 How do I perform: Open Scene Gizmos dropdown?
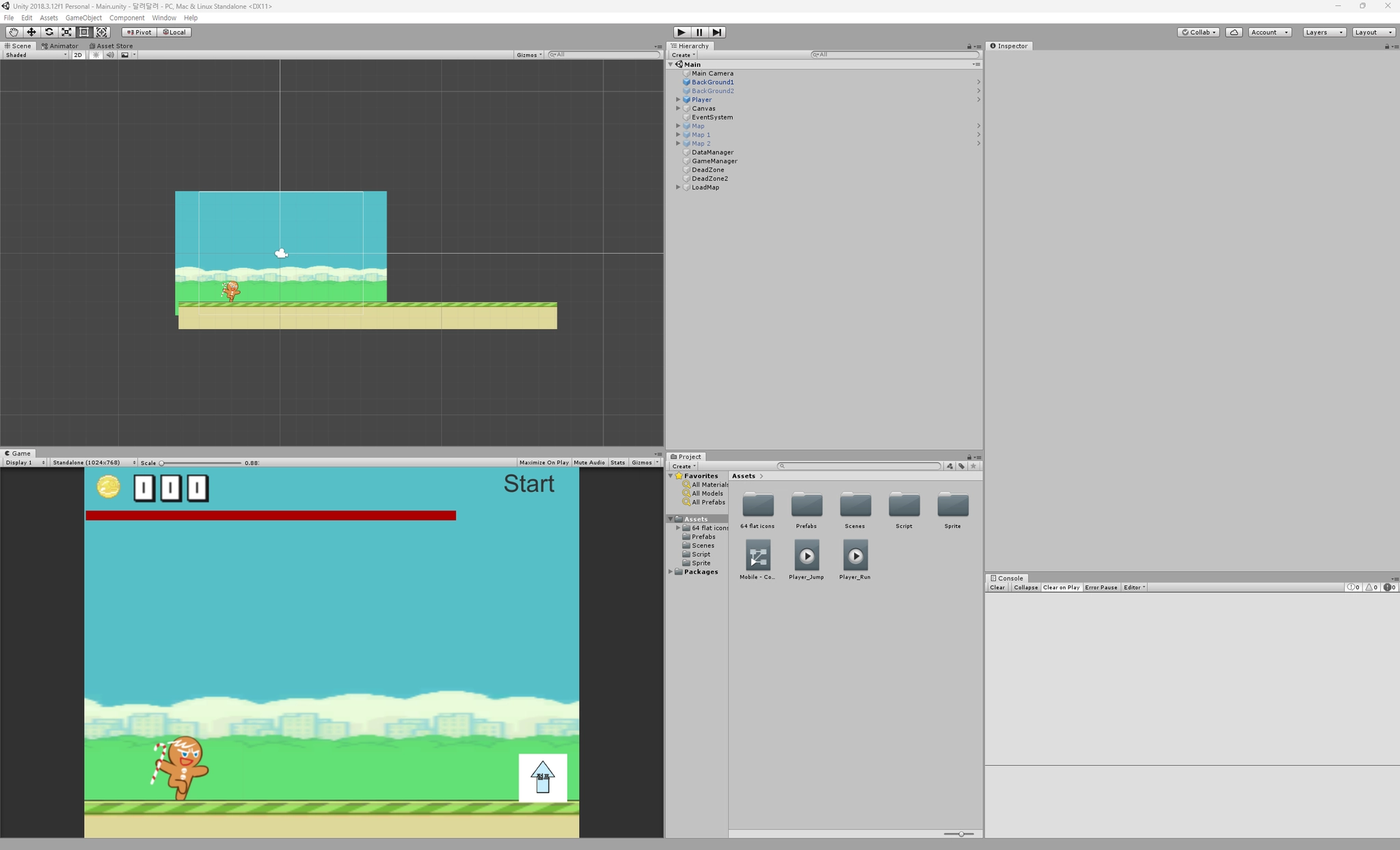[x=529, y=55]
